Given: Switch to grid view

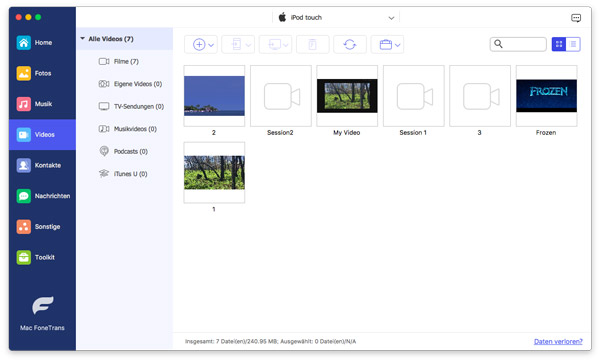Looking at the screenshot, I should point(559,44).
